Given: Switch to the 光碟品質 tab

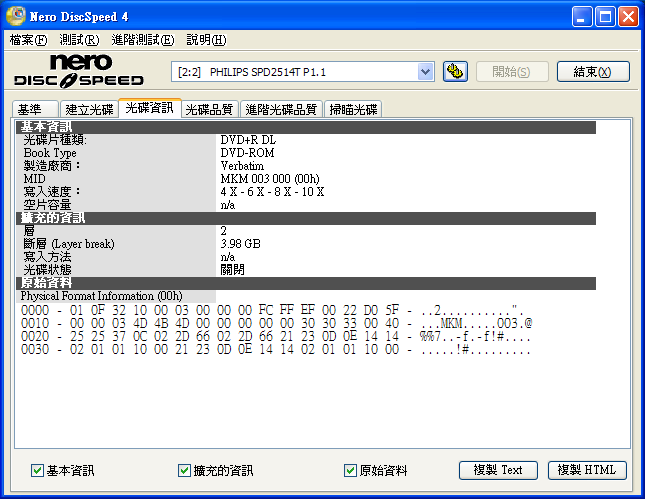Looking at the screenshot, I should click(x=210, y=109).
